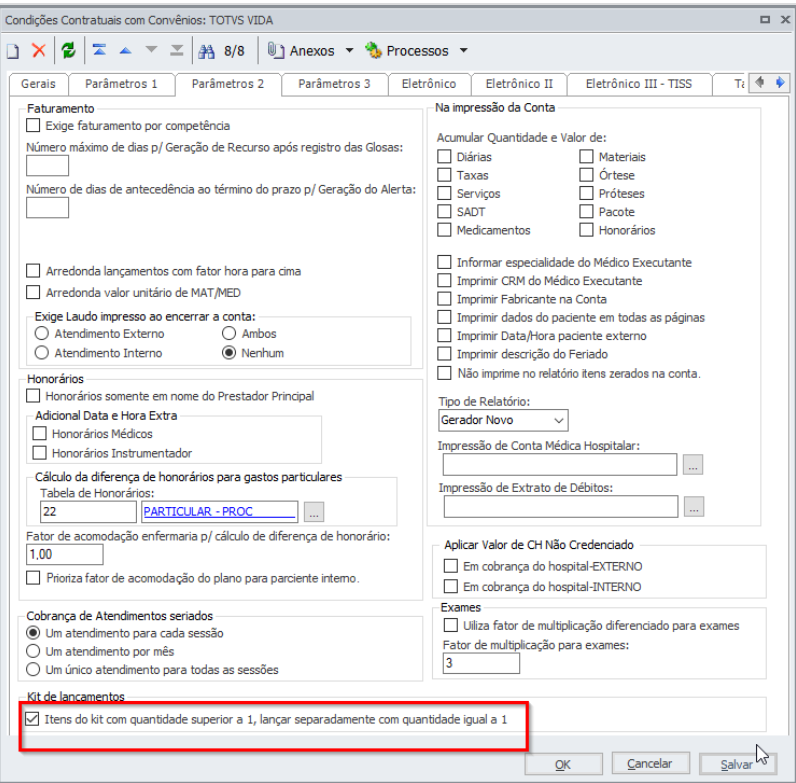Image resolution: width=796 pixels, height=783 pixels.
Task: Go to previous record blue arrow
Action: [x=125, y=50]
